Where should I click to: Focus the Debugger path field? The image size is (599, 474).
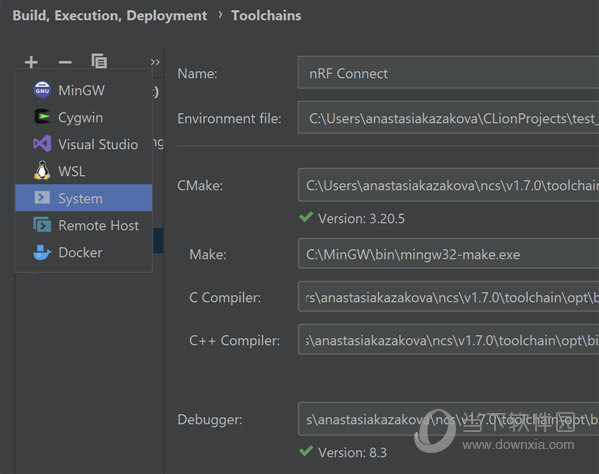pos(448,419)
